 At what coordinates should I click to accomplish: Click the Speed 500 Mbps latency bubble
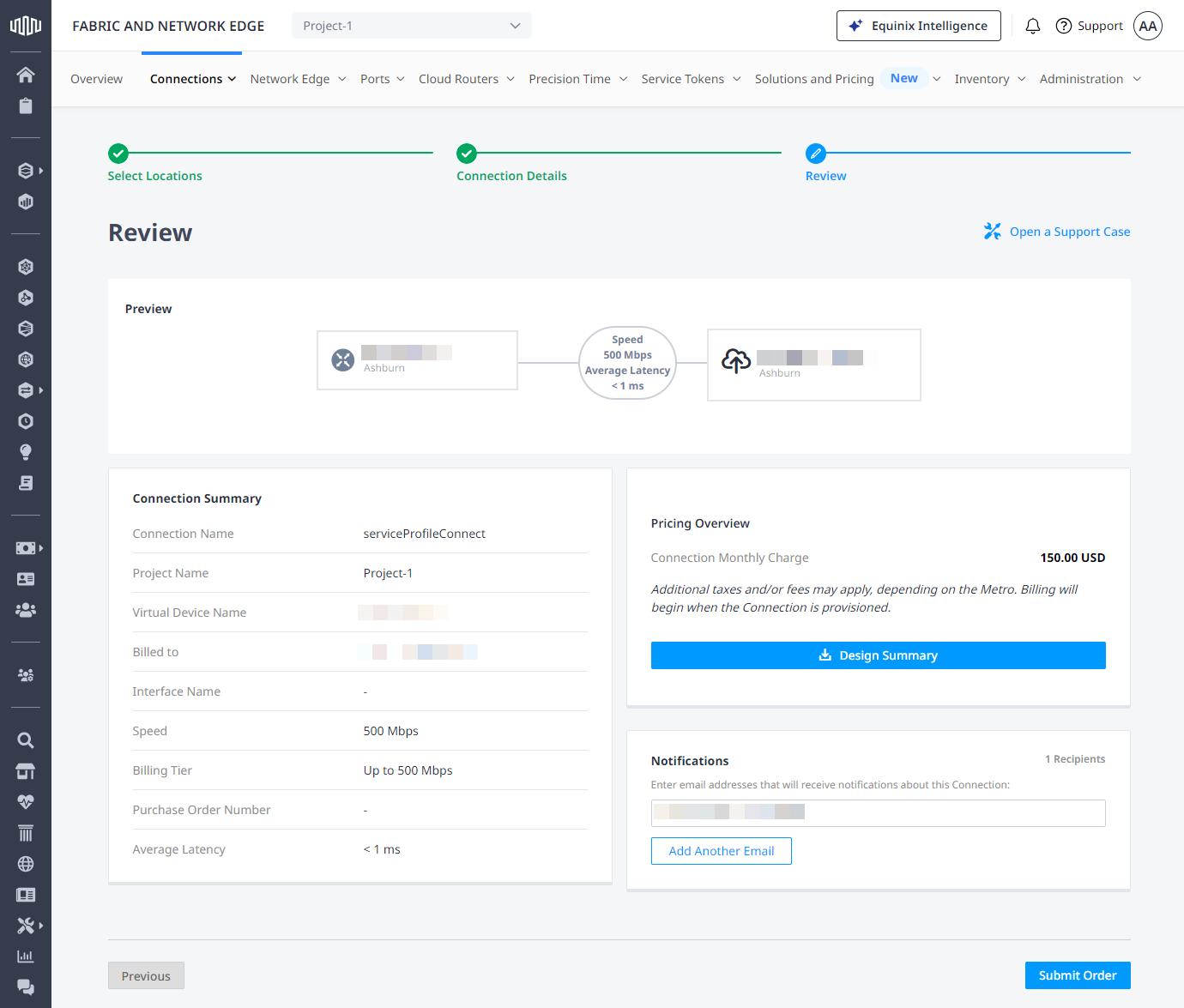click(628, 363)
